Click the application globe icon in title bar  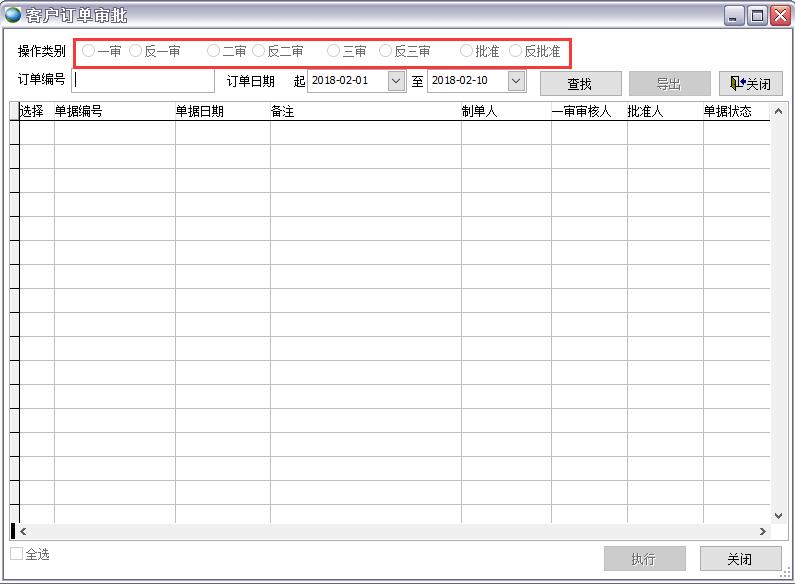click(13, 15)
